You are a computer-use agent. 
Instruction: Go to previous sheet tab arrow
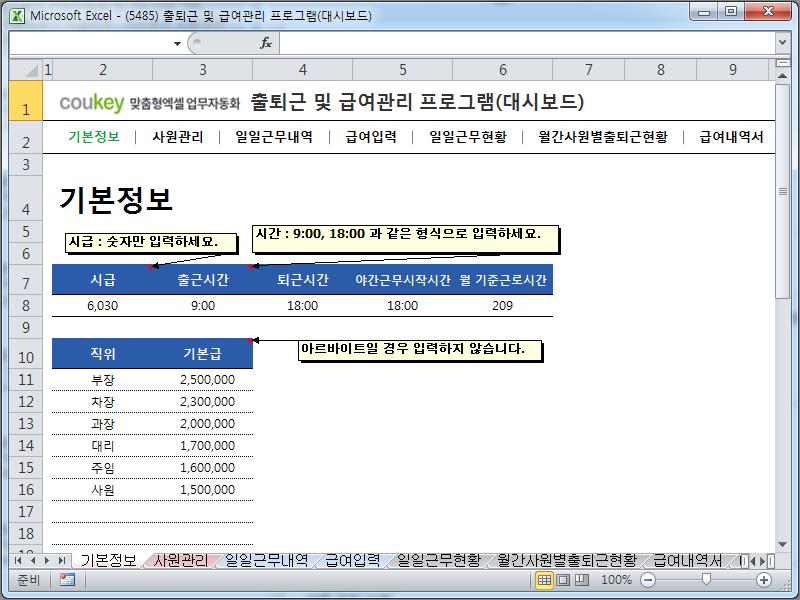click(32, 561)
